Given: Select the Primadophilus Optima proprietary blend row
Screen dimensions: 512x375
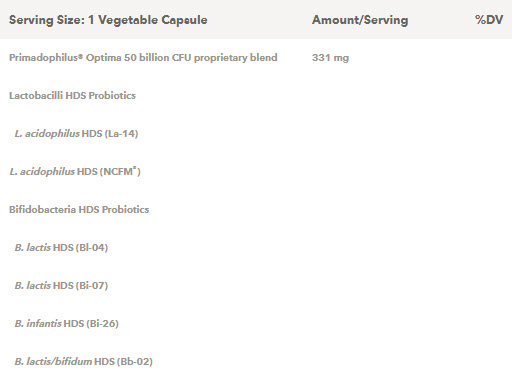Looking at the screenshot, I should tap(256, 58).
